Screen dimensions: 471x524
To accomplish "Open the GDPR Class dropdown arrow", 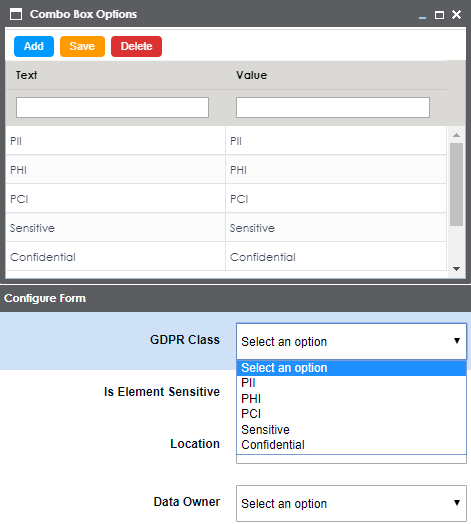I will (x=457, y=341).
